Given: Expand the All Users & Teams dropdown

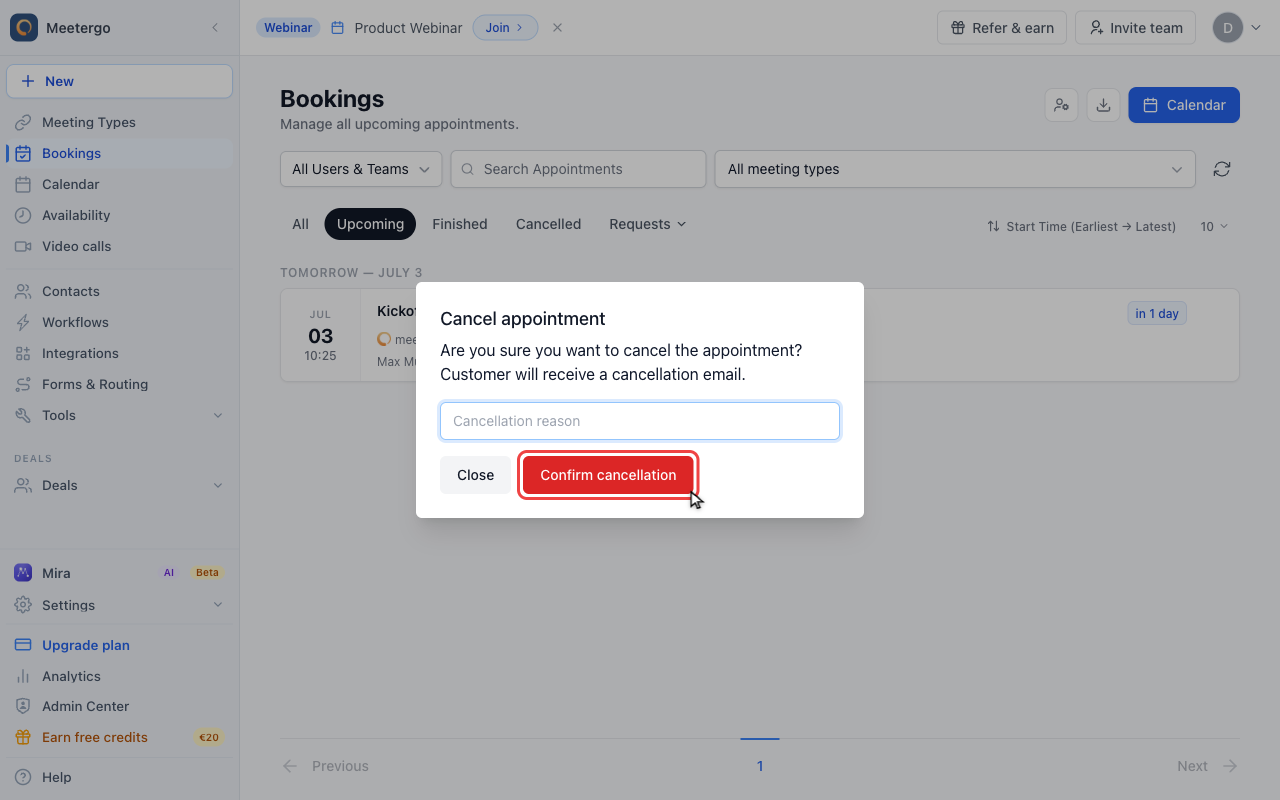Looking at the screenshot, I should 361,169.
